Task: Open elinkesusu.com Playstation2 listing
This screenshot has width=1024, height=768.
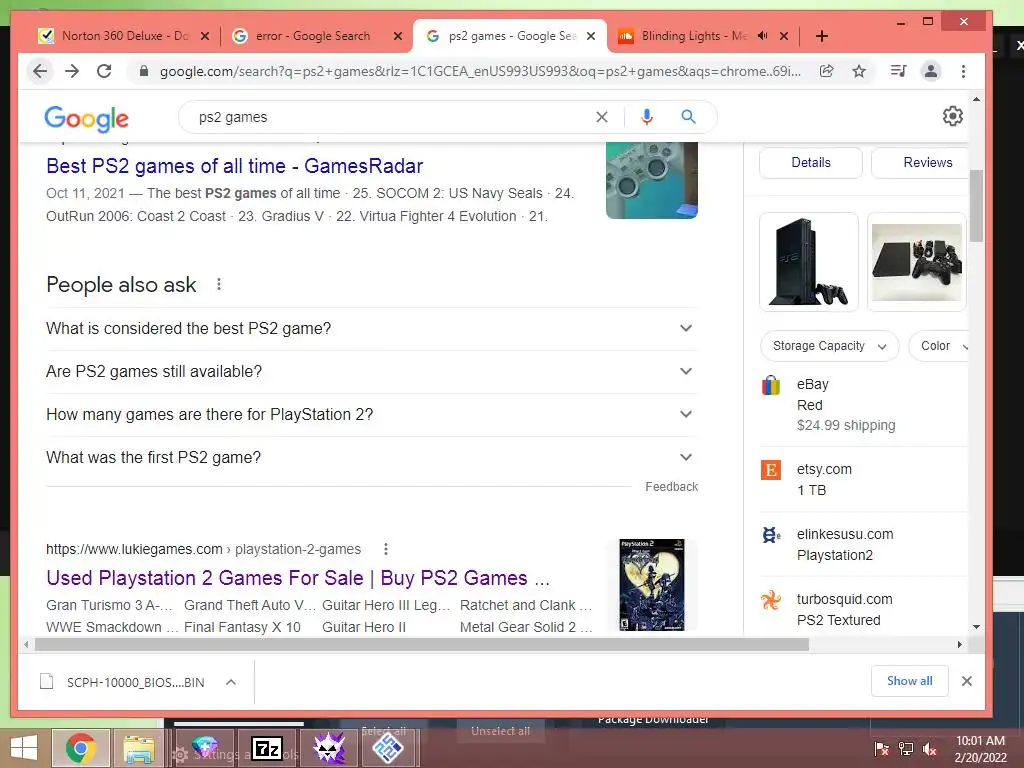Action: point(863,545)
